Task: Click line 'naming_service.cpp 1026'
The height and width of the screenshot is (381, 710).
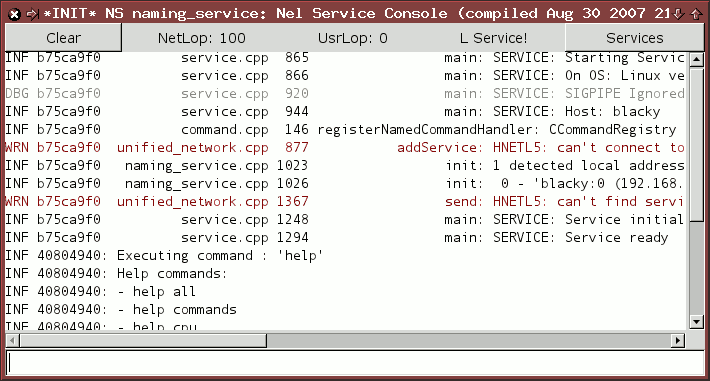Action: (x=345, y=183)
